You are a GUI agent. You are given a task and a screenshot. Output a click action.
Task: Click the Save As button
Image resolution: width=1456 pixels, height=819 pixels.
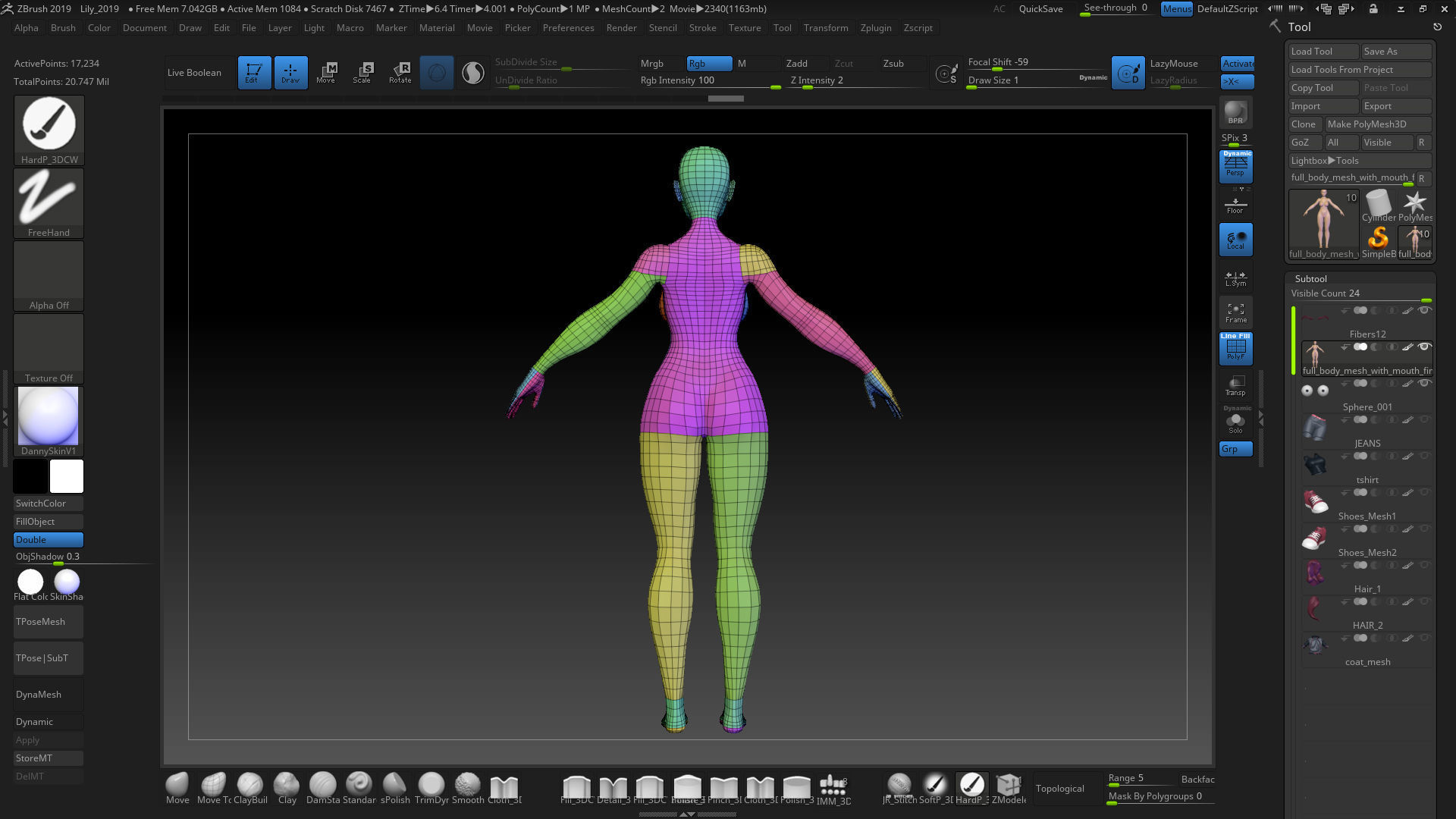[x=1396, y=52]
